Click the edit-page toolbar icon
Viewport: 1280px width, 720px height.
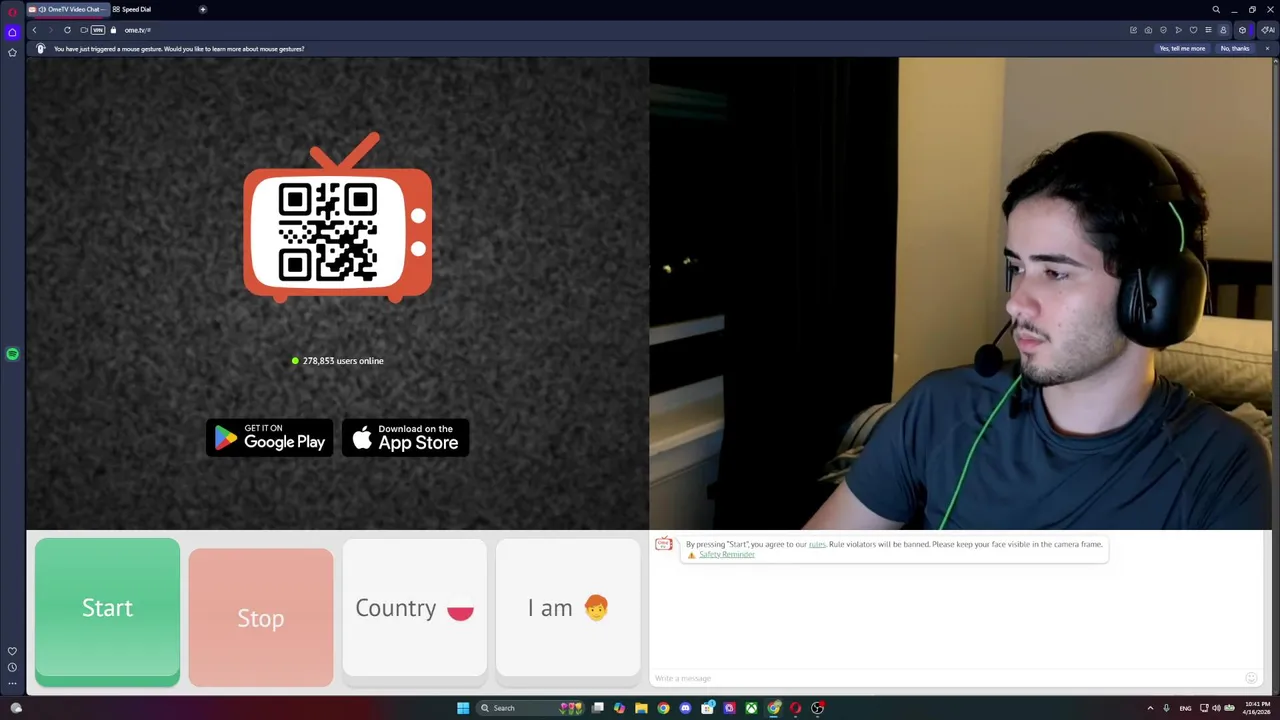[1133, 30]
